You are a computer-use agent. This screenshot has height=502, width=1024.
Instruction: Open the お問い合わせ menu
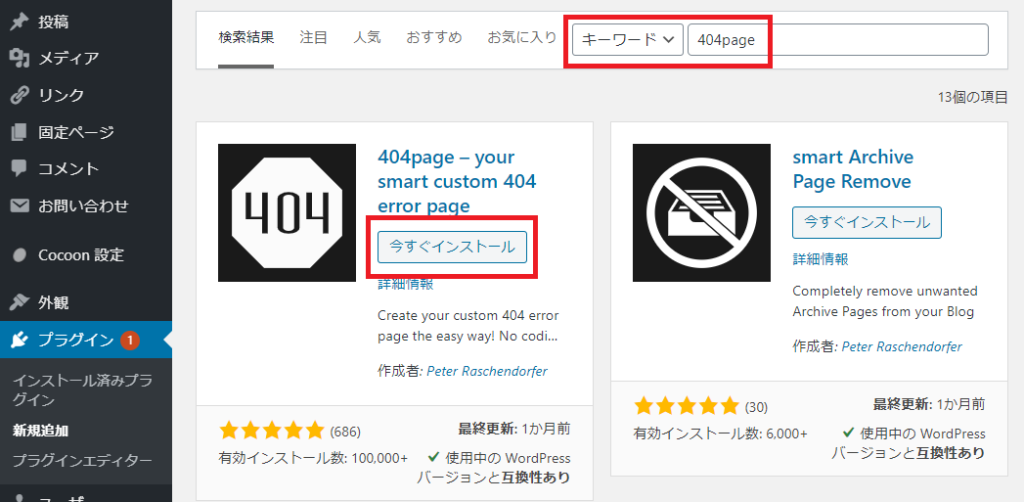[86, 206]
